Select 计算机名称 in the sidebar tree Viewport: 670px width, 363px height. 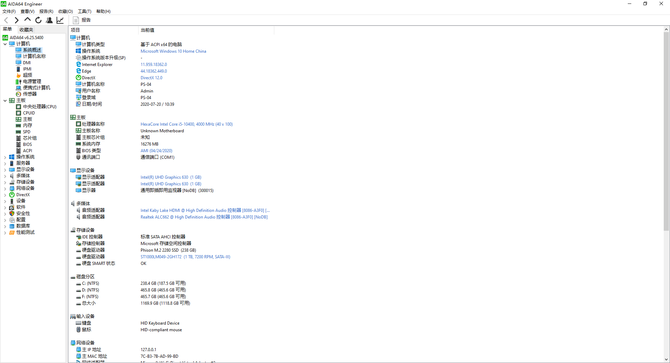[34, 56]
